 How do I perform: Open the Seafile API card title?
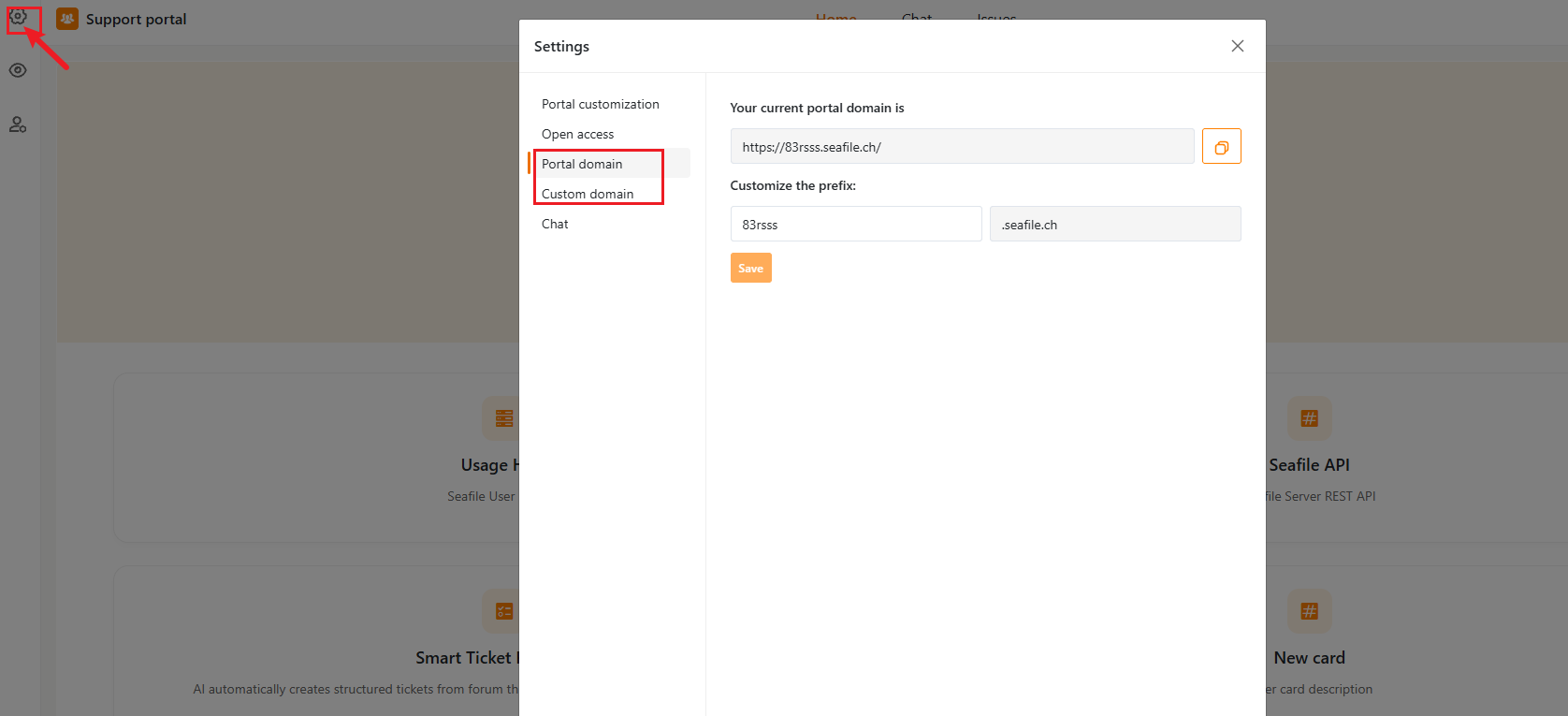point(1309,465)
